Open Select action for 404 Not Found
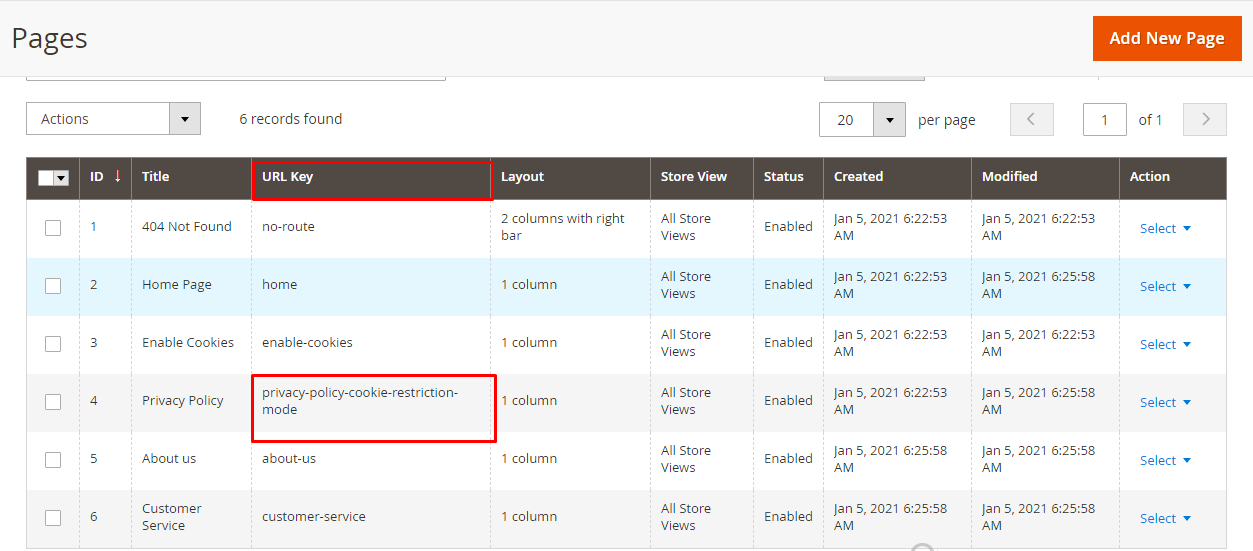 (1165, 229)
